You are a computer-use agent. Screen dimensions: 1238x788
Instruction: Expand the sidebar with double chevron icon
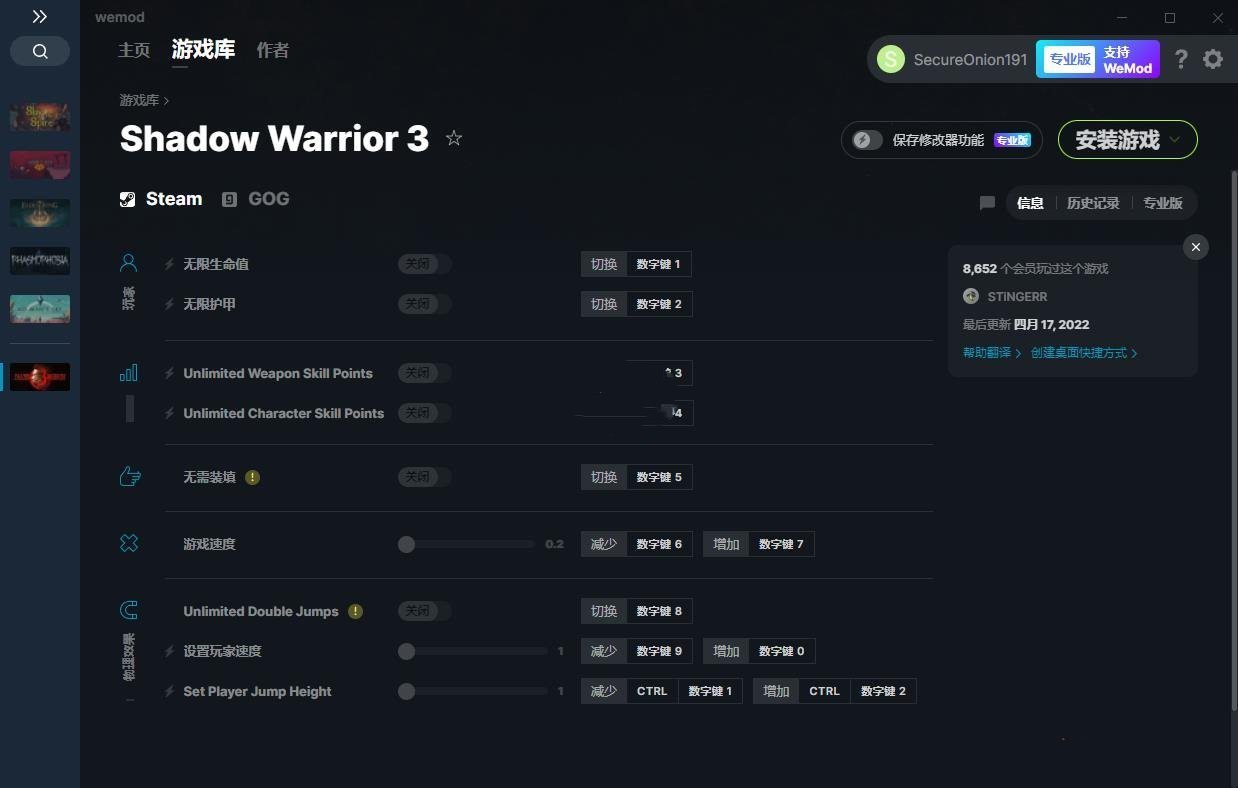coord(40,17)
